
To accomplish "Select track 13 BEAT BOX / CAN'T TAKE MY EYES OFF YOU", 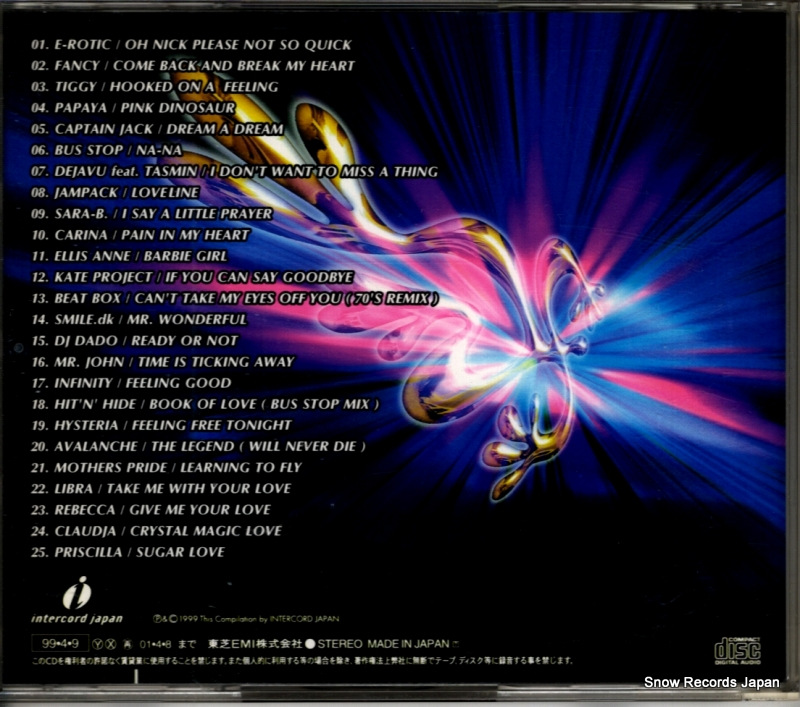I will [x=235, y=298].
